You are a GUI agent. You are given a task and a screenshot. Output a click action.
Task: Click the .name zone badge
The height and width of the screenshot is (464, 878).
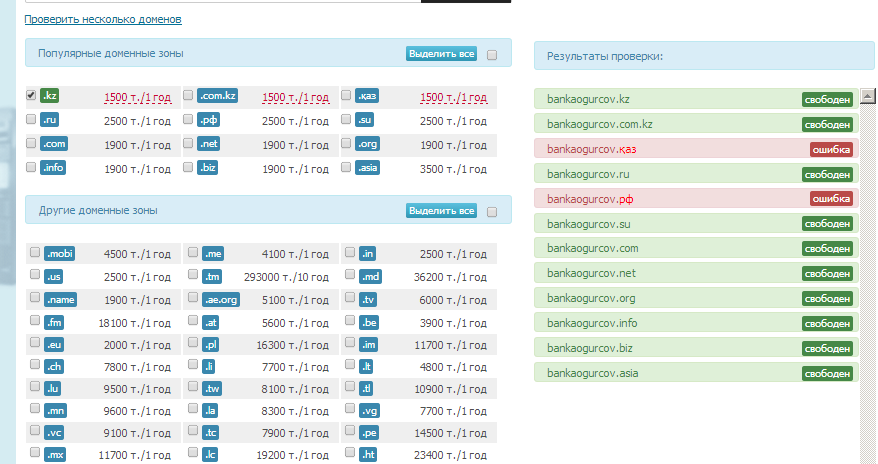point(60,299)
